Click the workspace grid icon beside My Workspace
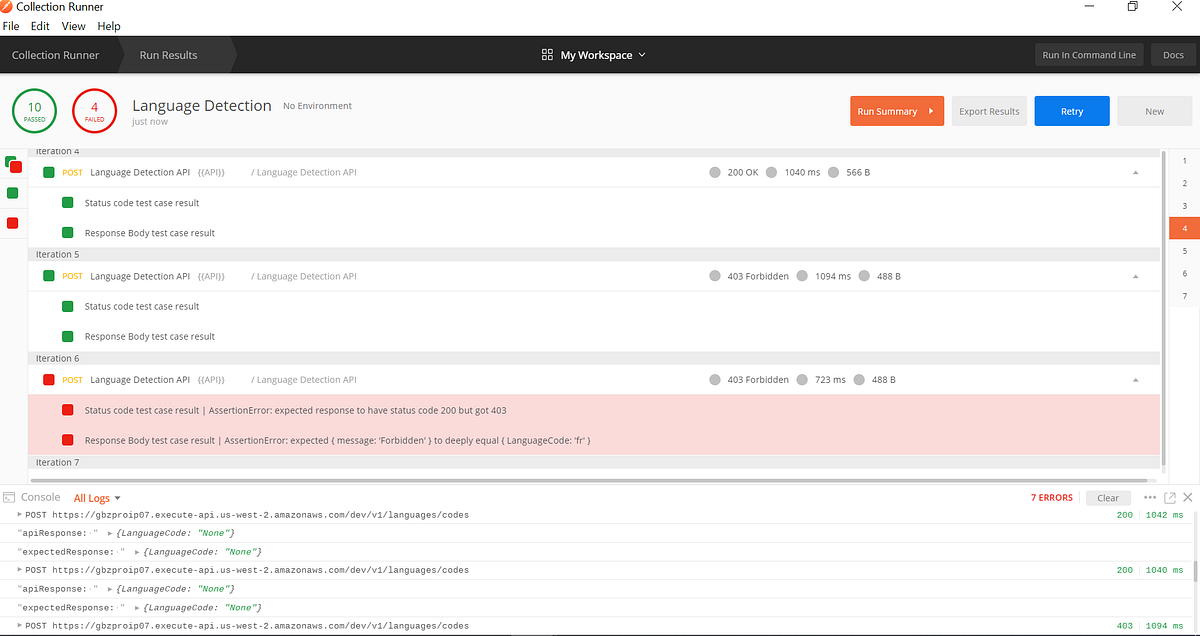The height and width of the screenshot is (636, 1200). coord(545,55)
